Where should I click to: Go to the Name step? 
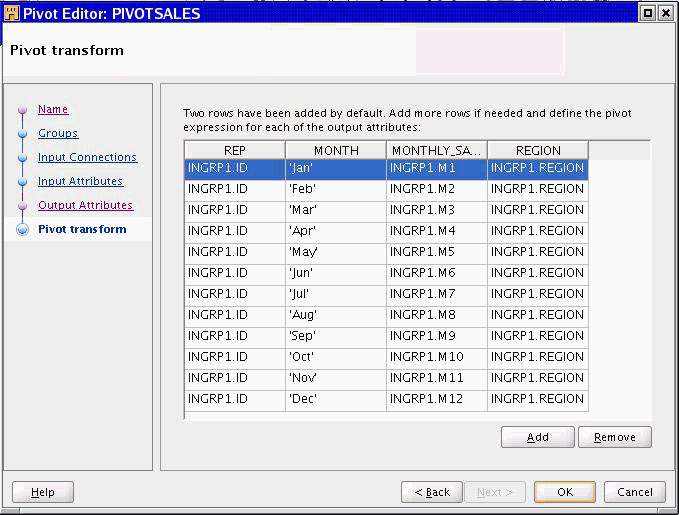(x=53, y=109)
